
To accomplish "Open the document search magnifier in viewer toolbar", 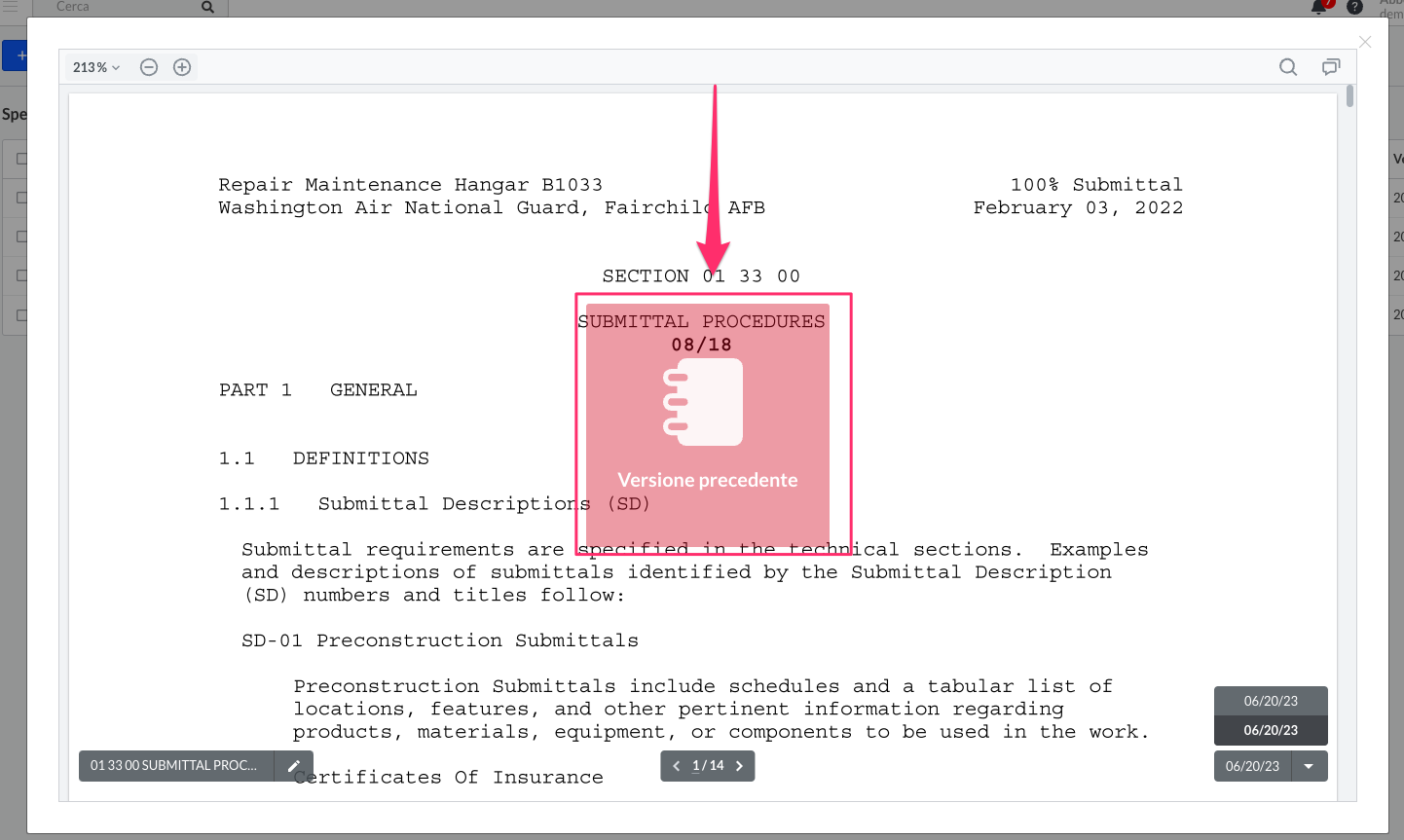I will coord(1288,67).
